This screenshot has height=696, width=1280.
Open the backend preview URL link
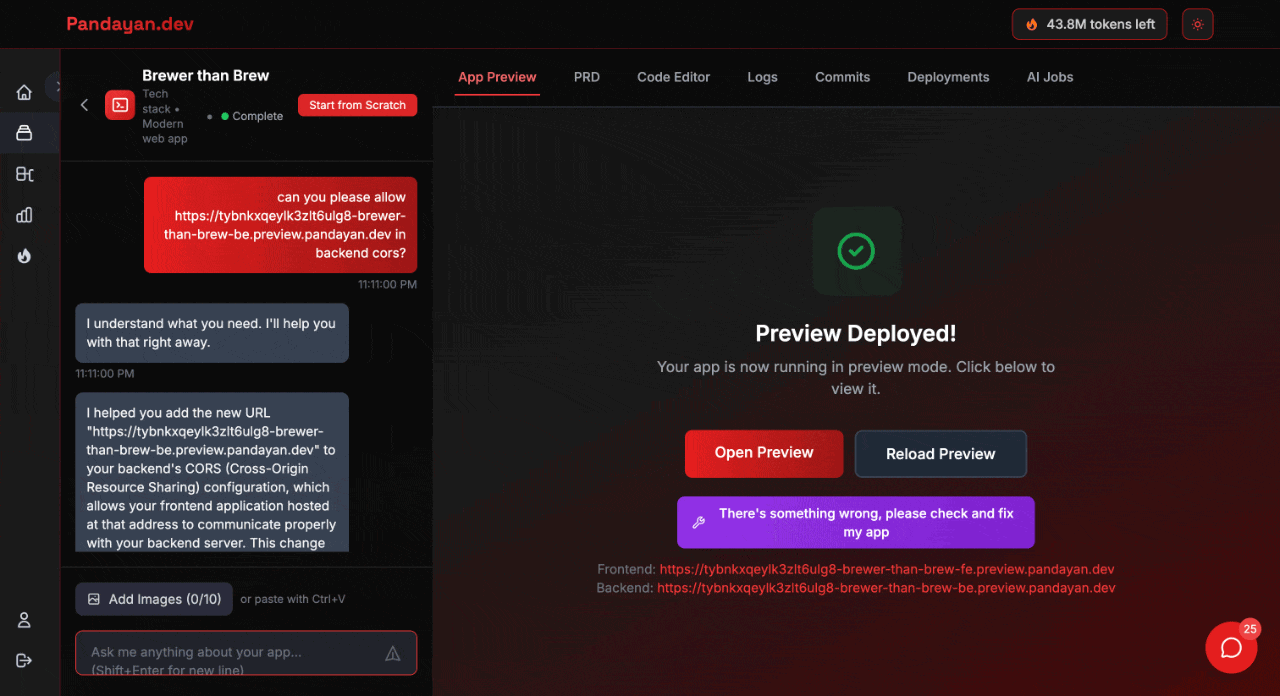click(x=886, y=588)
